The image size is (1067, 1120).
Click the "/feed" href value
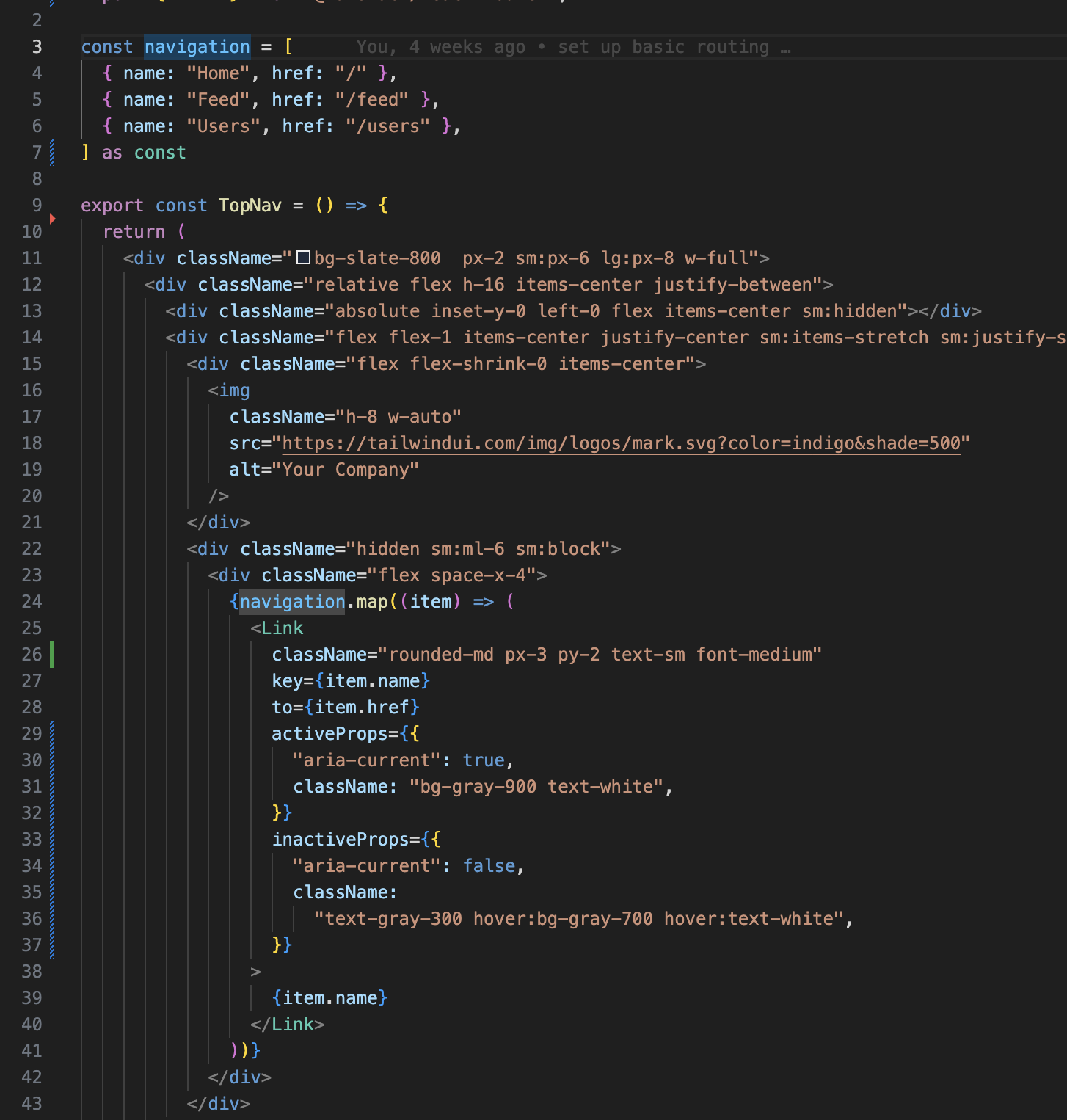click(x=372, y=100)
